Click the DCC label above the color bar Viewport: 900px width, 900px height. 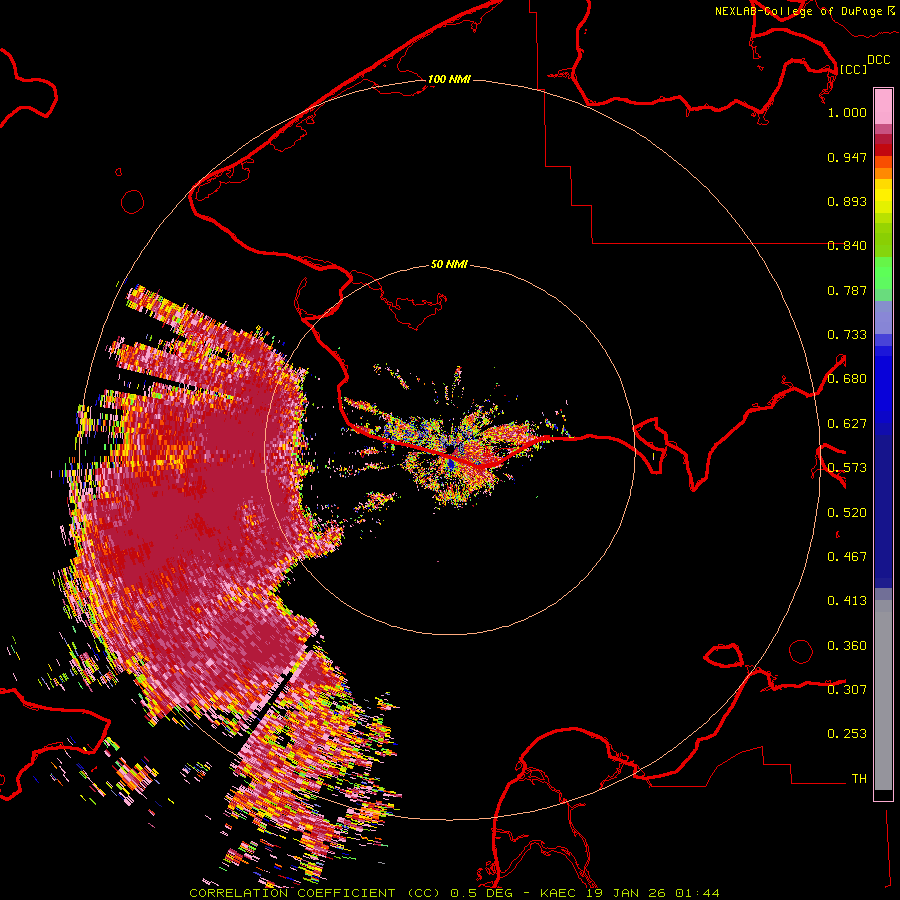(x=879, y=60)
